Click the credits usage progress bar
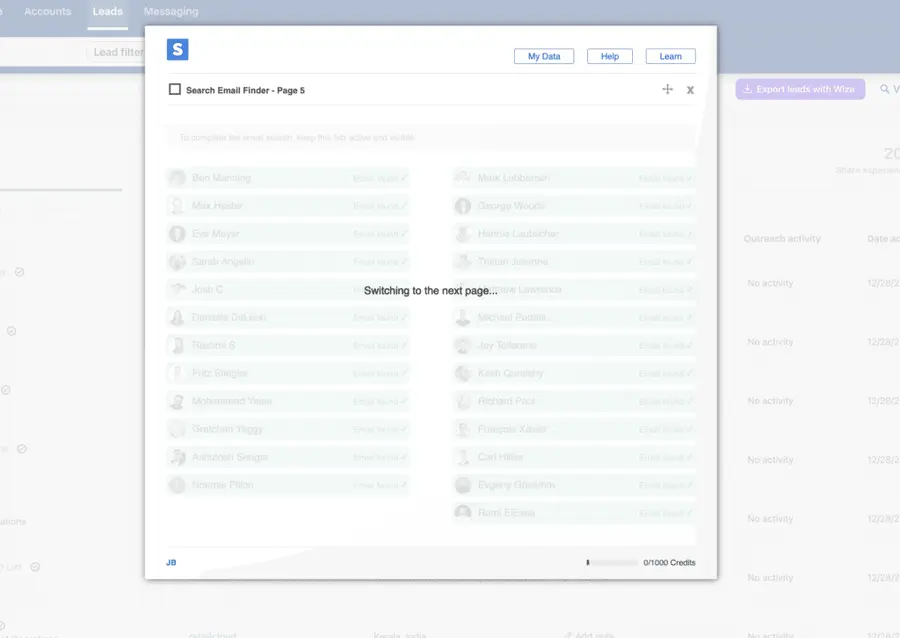Viewport: 900px width, 638px height. click(x=612, y=563)
